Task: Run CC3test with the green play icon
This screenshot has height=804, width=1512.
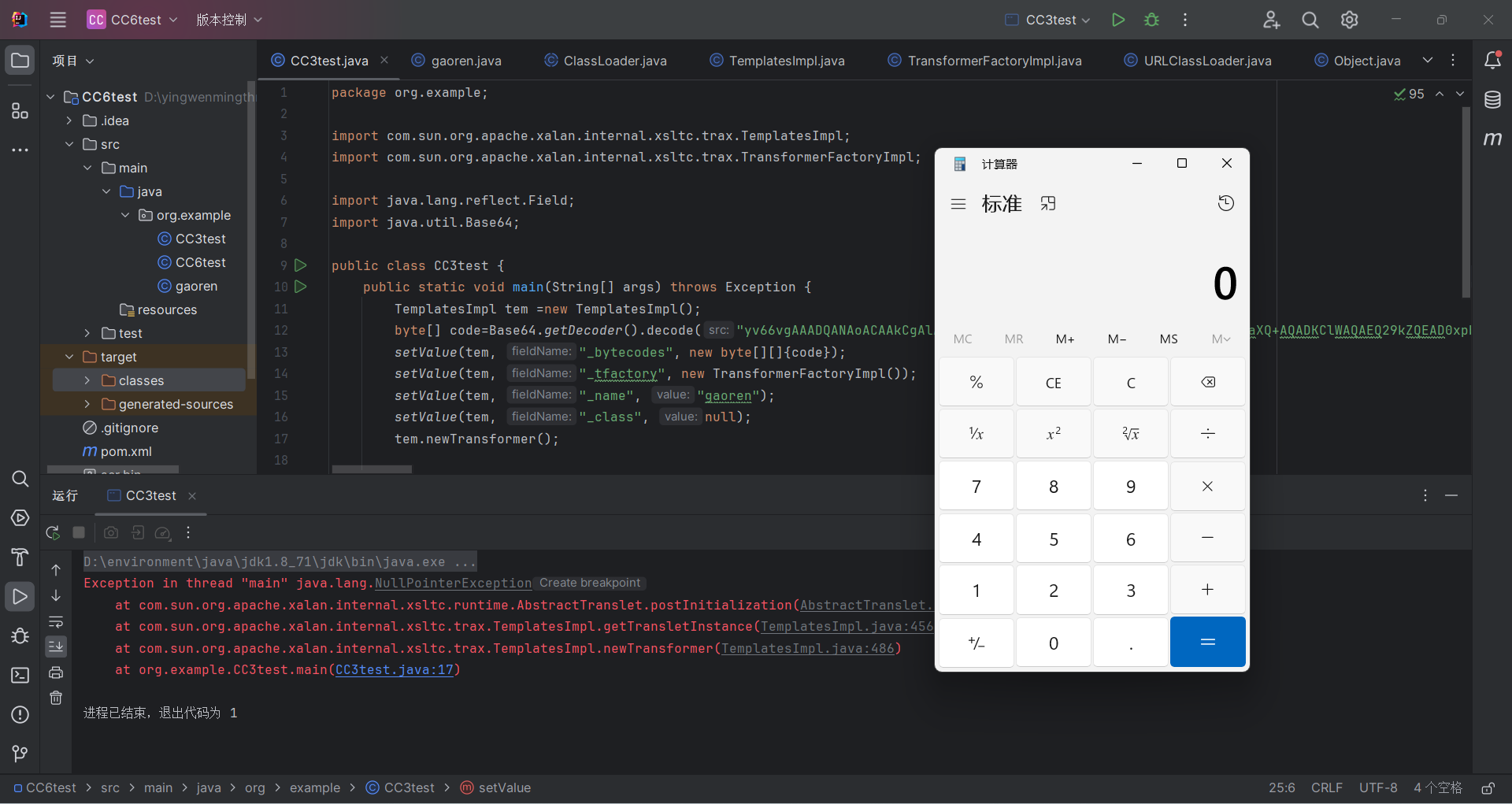Action: point(1117,20)
